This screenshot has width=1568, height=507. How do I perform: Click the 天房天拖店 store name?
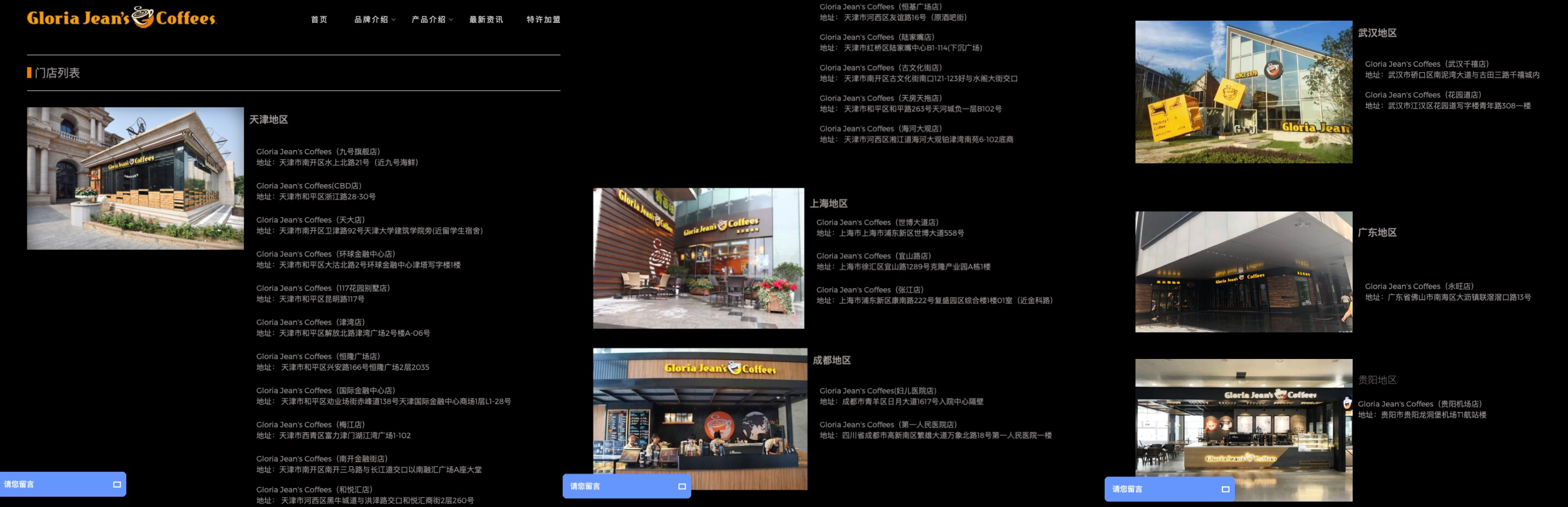click(x=881, y=98)
